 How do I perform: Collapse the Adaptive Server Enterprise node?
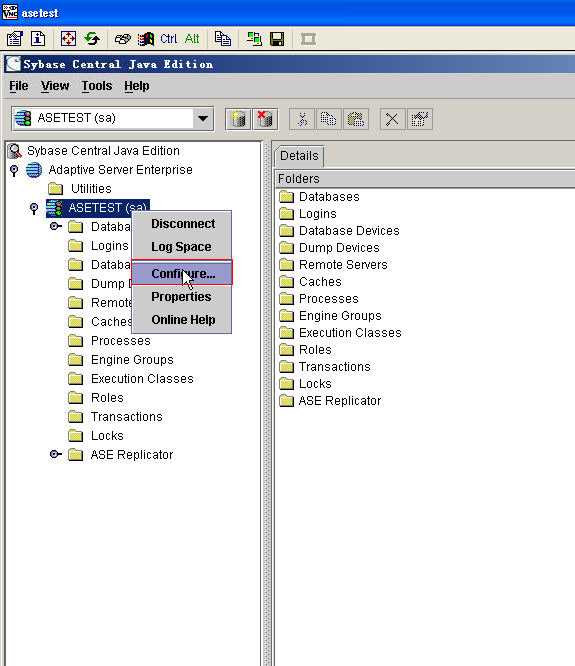[x=14, y=170]
